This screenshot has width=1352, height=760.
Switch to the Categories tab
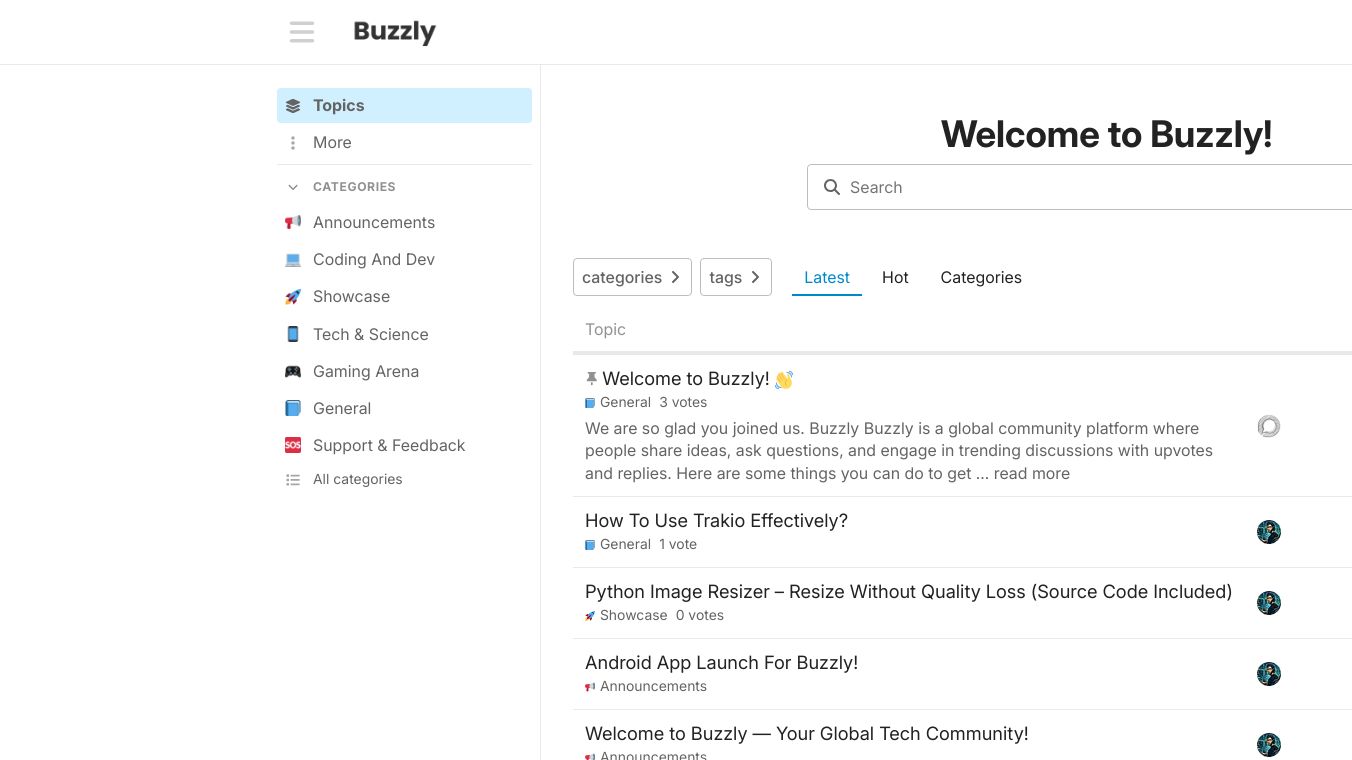(x=981, y=277)
